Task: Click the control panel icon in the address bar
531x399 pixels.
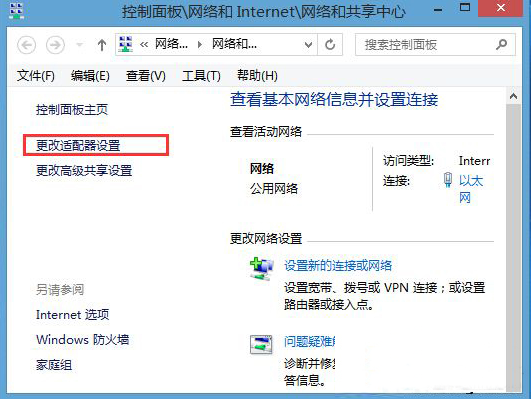Action: (125, 44)
